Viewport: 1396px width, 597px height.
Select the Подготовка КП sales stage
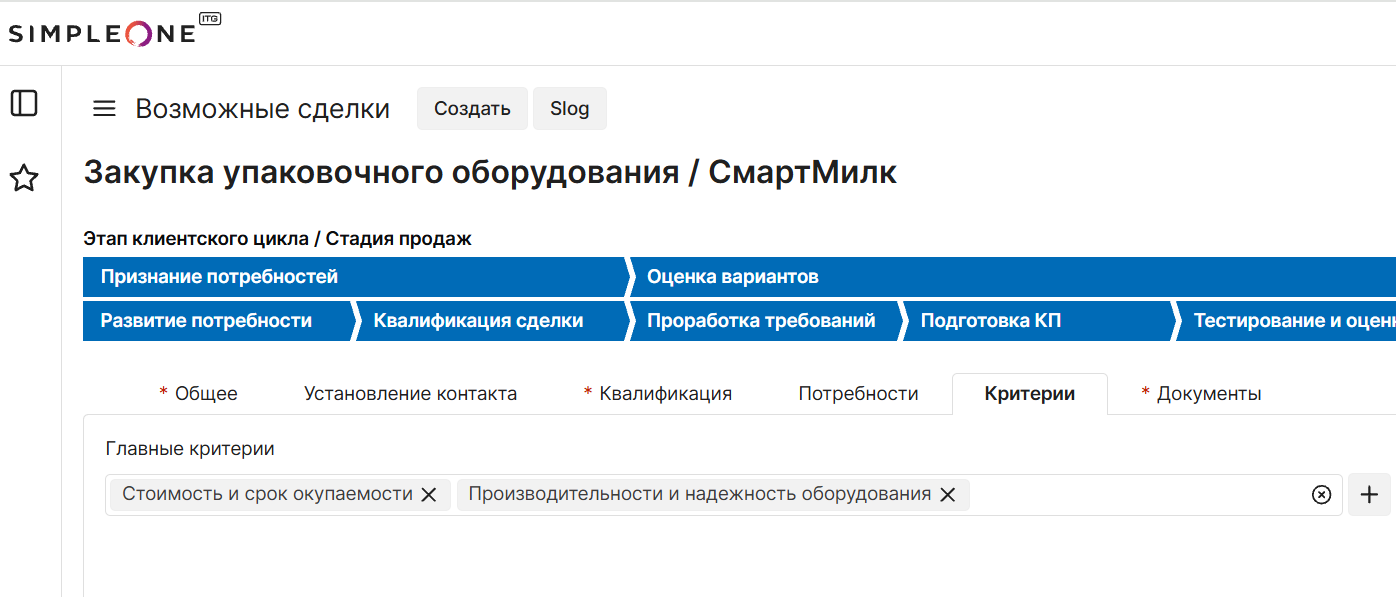pyautogui.click(x=1038, y=321)
